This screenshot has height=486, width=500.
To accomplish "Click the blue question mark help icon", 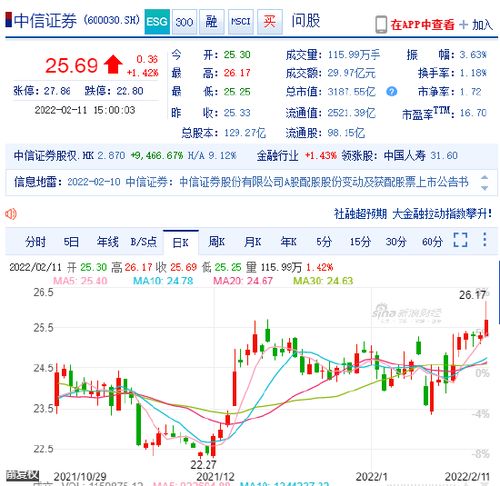I will [392, 91].
